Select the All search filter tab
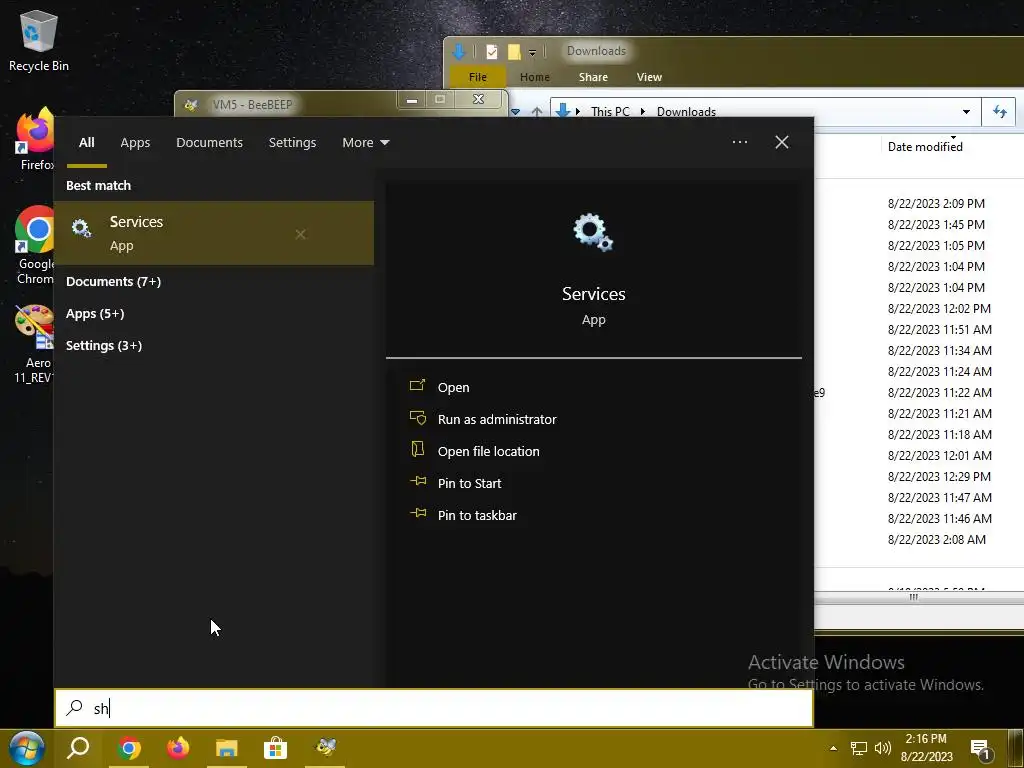This screenshot has width=1024, height=768. [86, 142]
